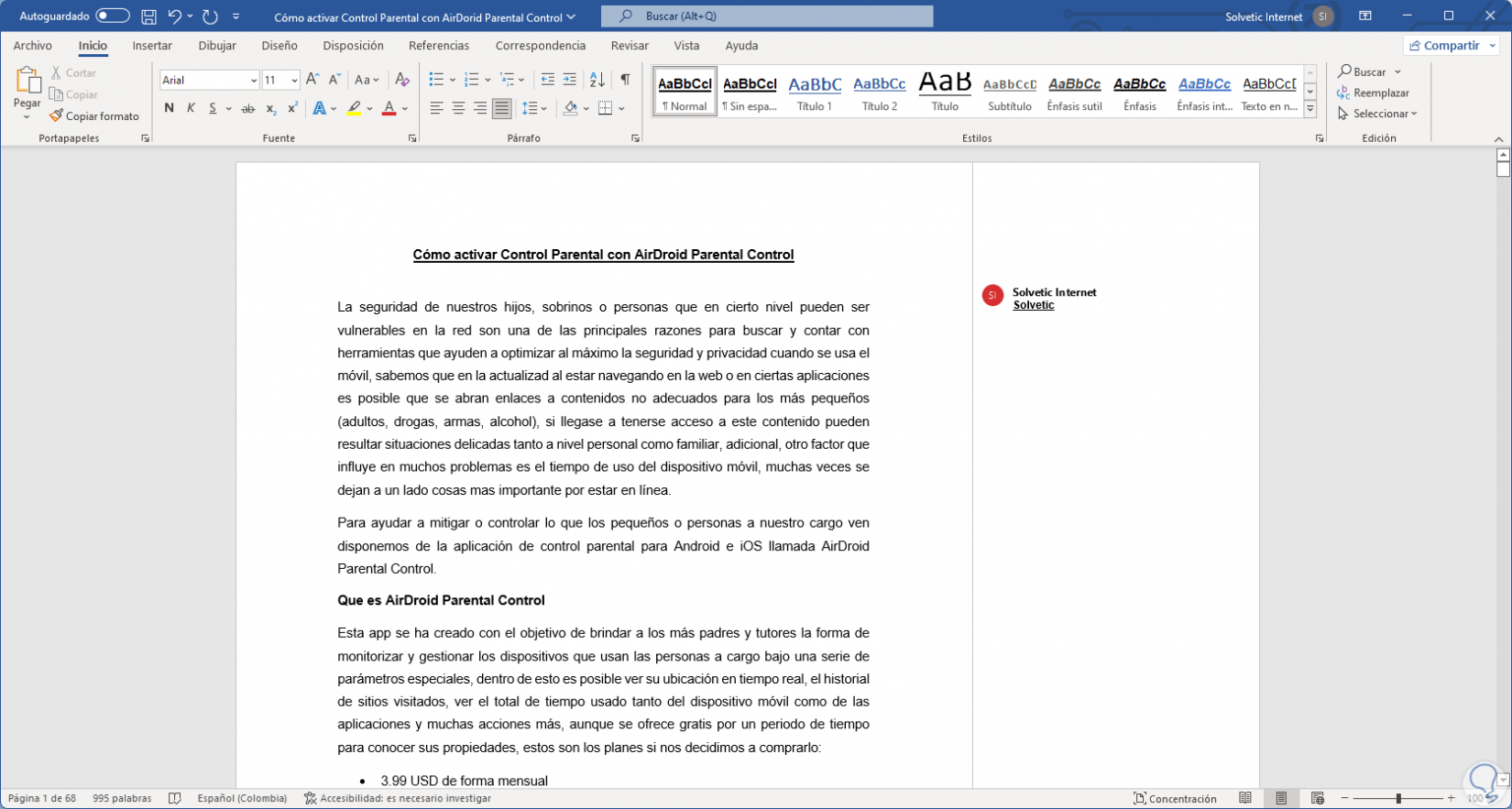The height and width of the screenshot is (809, 1512).
Task: Apply superscript formatting
Action: [x=292, y=108]
